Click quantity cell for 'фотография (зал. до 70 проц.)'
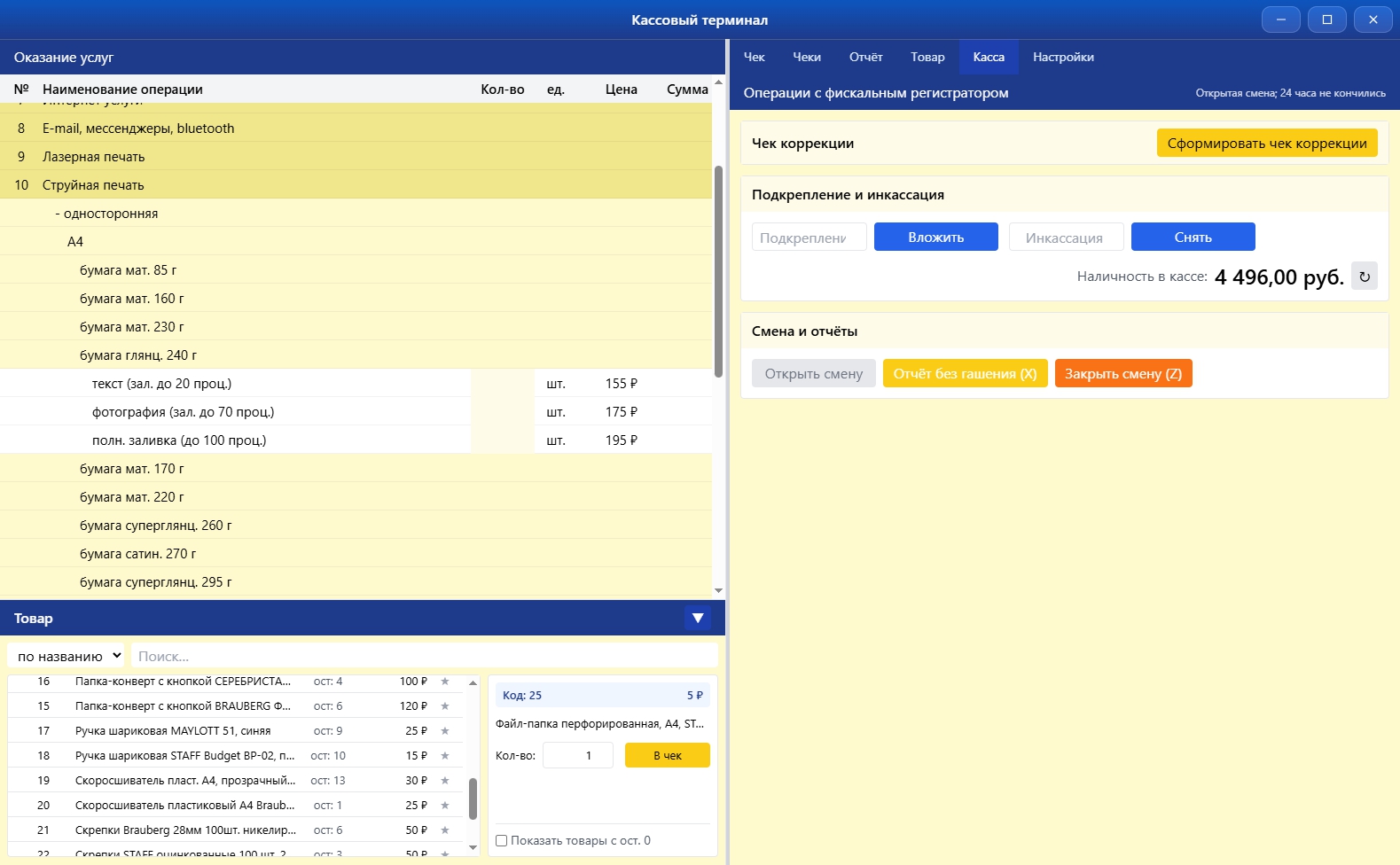 coord(503,411)
